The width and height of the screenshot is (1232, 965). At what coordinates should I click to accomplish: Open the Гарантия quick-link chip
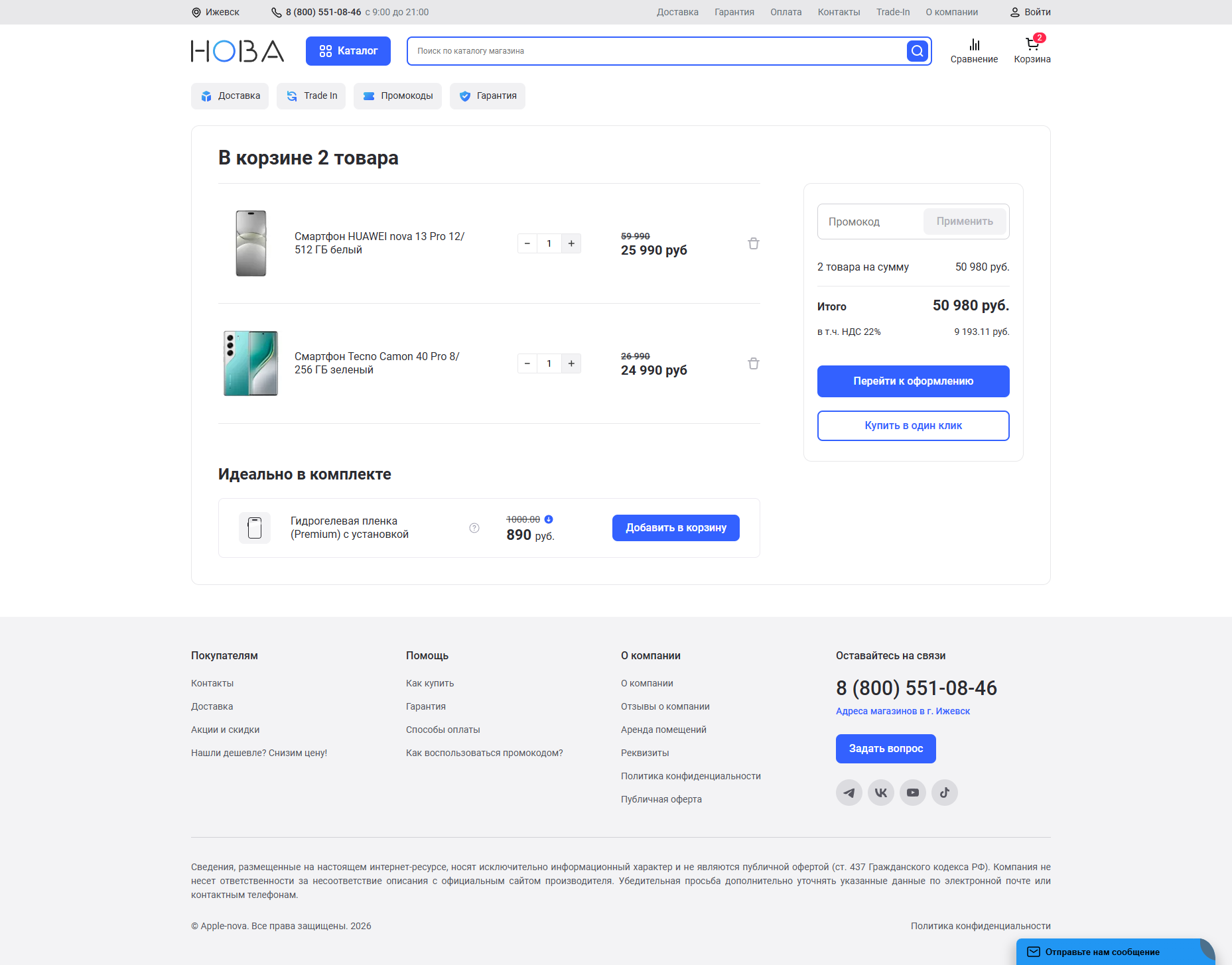point(488,96)
